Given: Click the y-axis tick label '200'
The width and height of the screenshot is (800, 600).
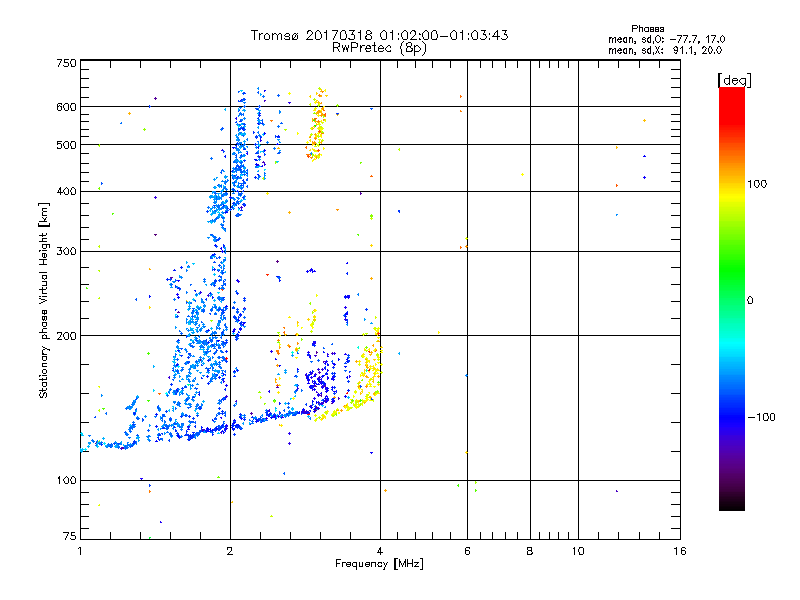Looking at the screenshot, I should click(x=67, y=336).
